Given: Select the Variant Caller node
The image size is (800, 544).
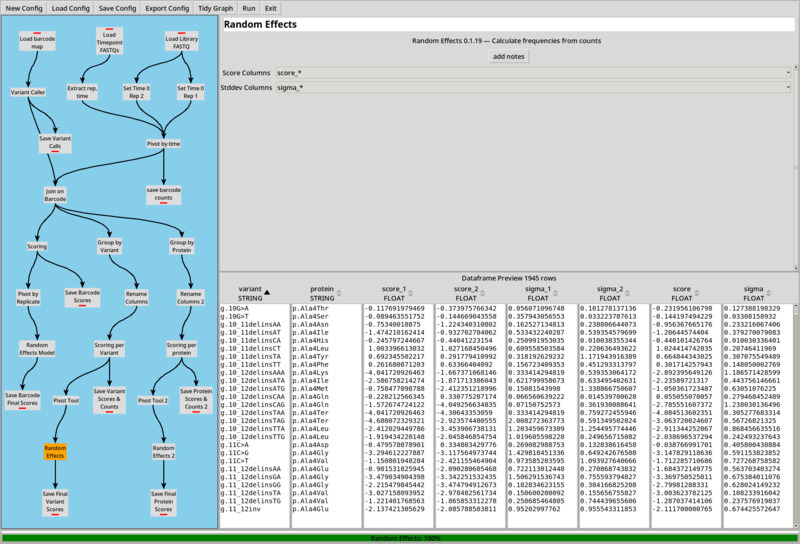Looking at the screenshot, I should tap(28, 92).
